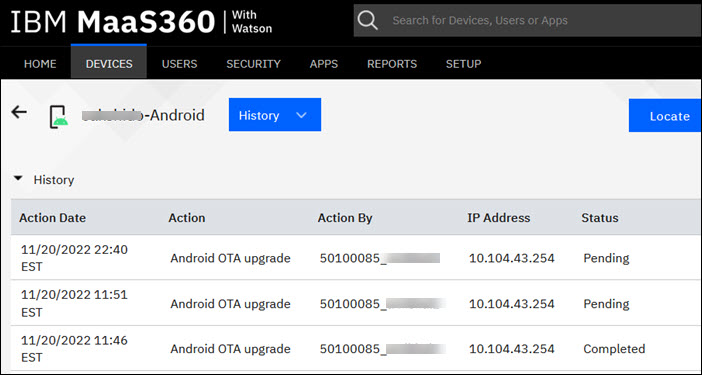Click IP 10.104.43.254 in the 22:40 row
Viewport: 702px width, 375px height.
click(x=512, y=258)
